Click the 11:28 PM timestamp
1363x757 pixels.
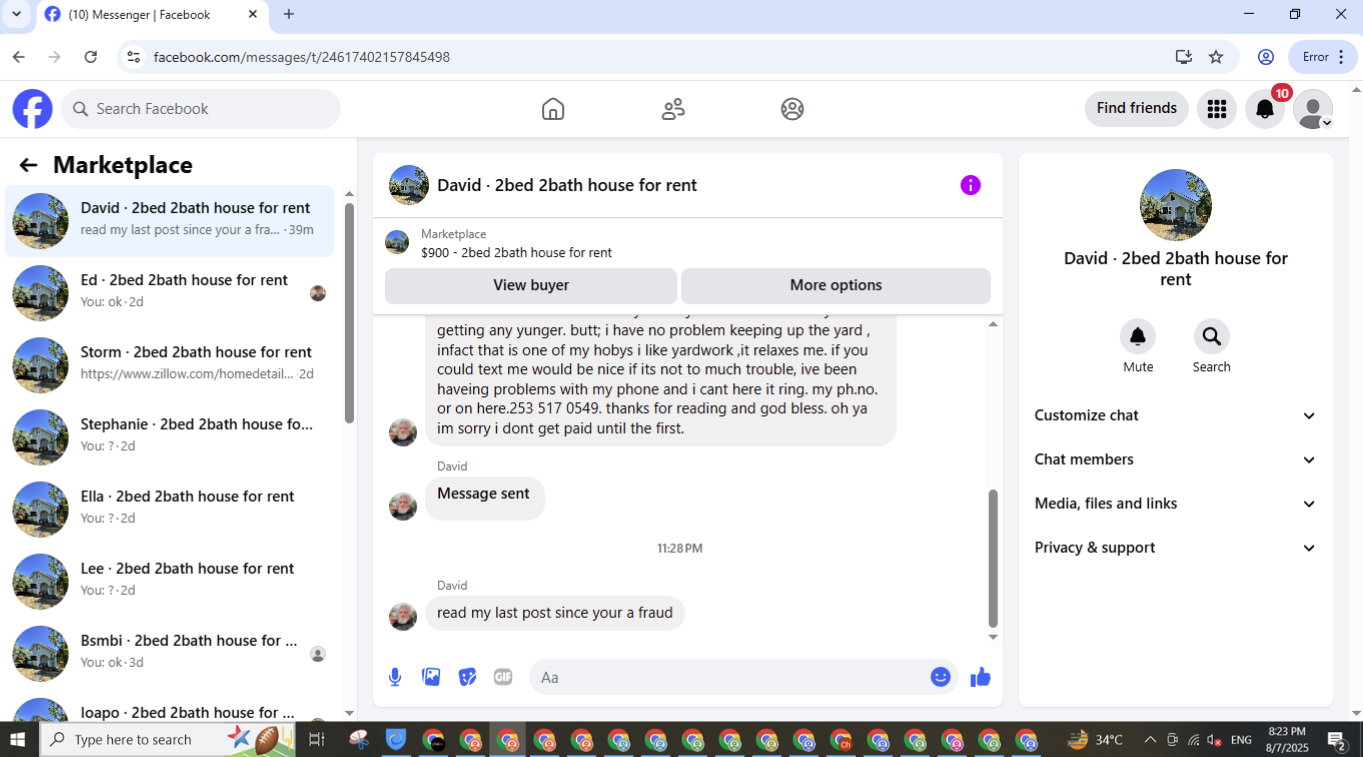680,548
